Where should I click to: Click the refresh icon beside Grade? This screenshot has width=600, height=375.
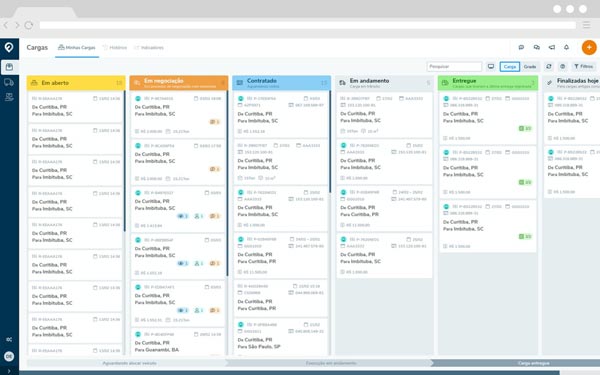(549, 67)
